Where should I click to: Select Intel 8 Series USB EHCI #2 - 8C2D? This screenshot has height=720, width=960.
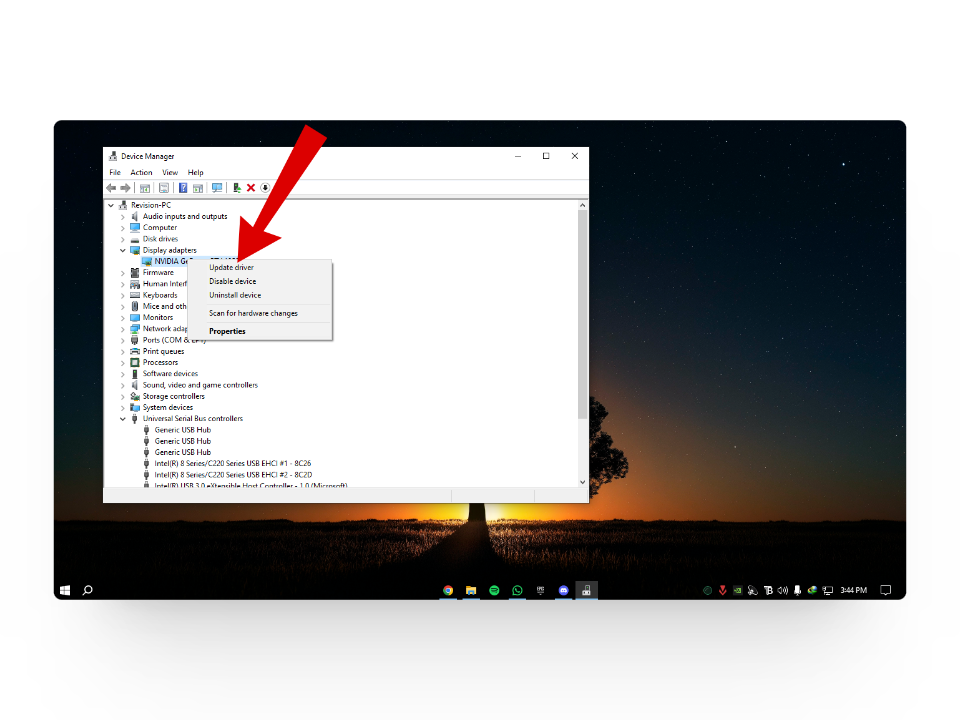click(x=233, y=474)
